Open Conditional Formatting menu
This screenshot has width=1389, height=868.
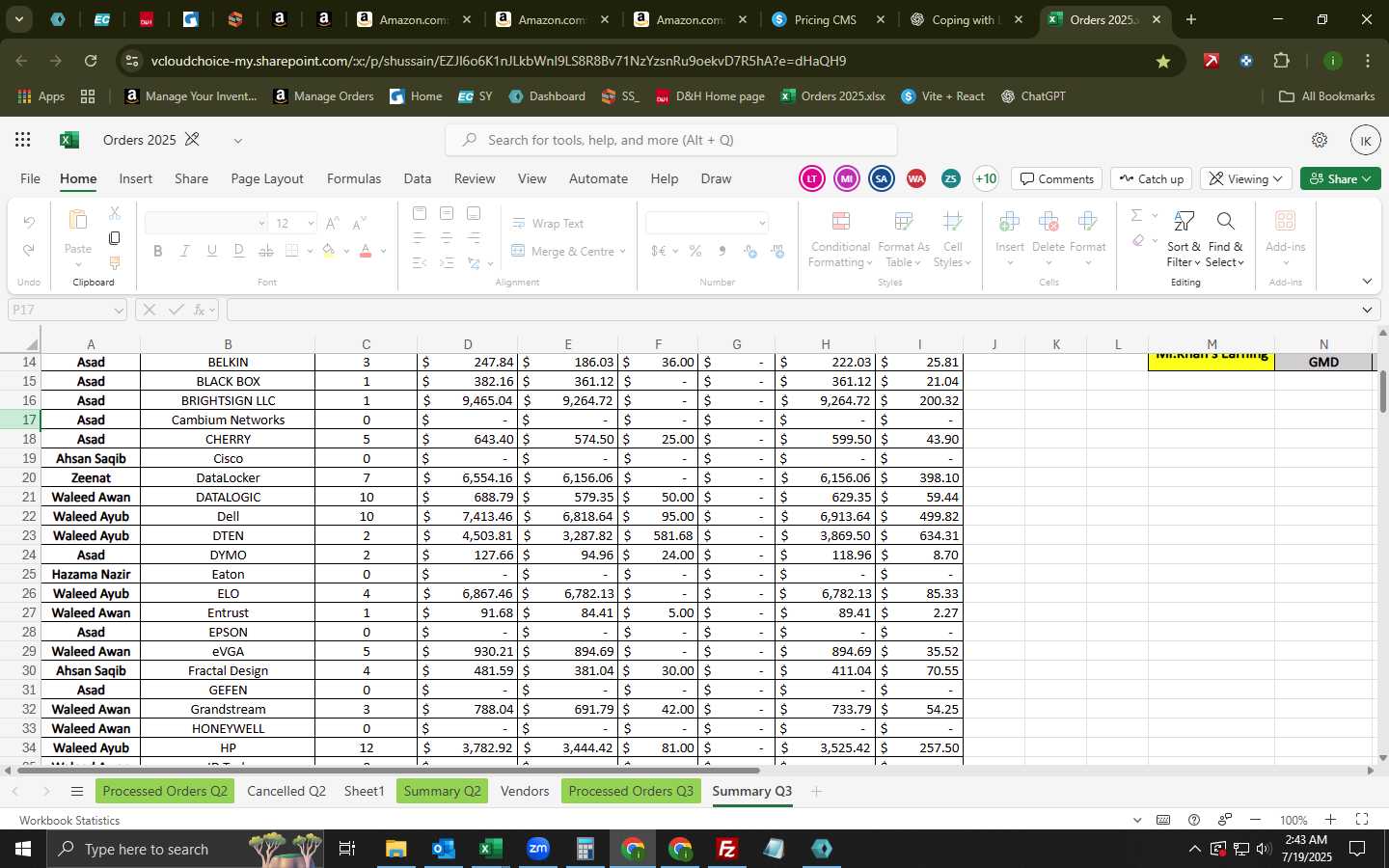click(x=840, y=240)
